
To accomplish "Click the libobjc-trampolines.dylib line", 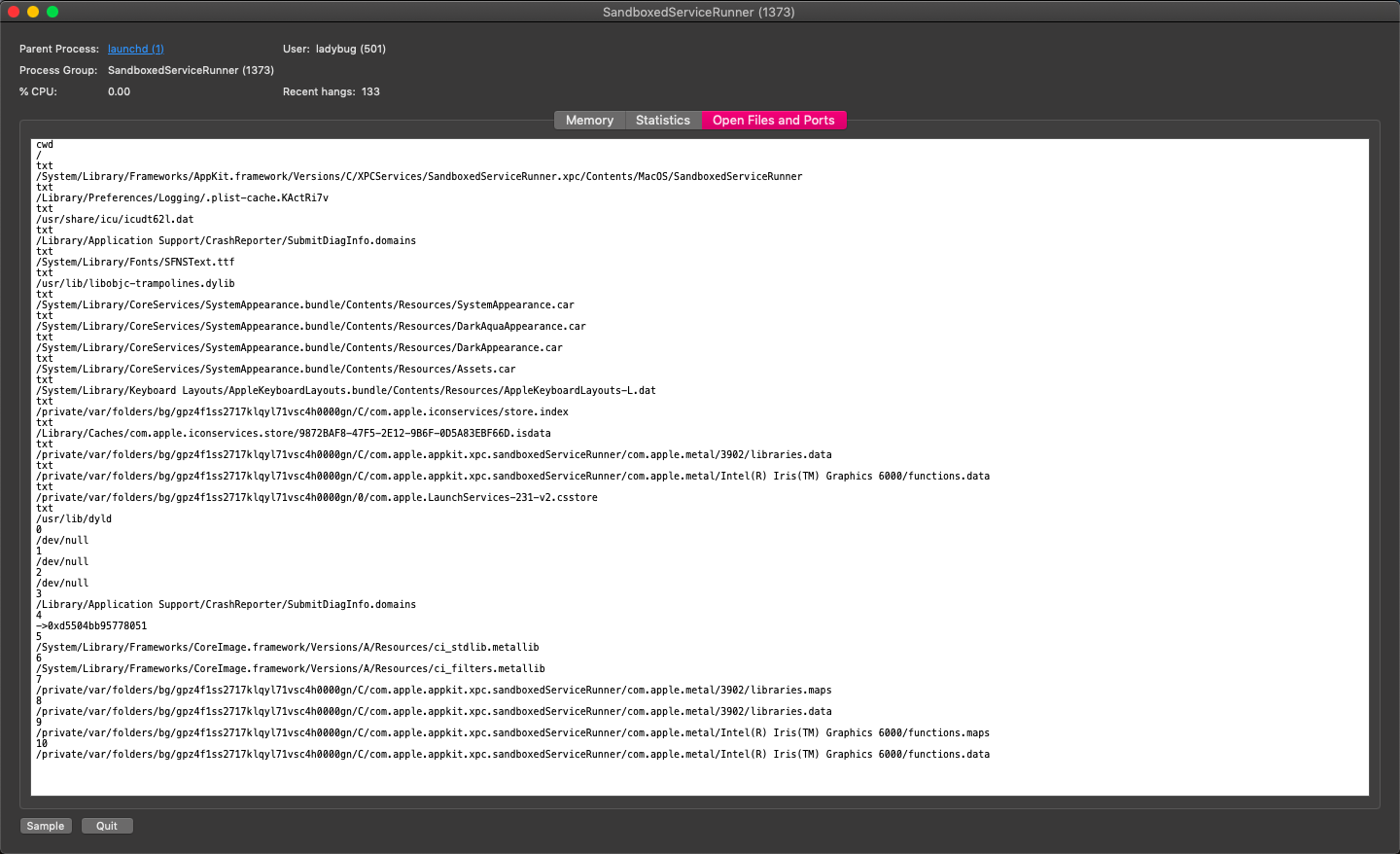I will (x=135, y=284).
